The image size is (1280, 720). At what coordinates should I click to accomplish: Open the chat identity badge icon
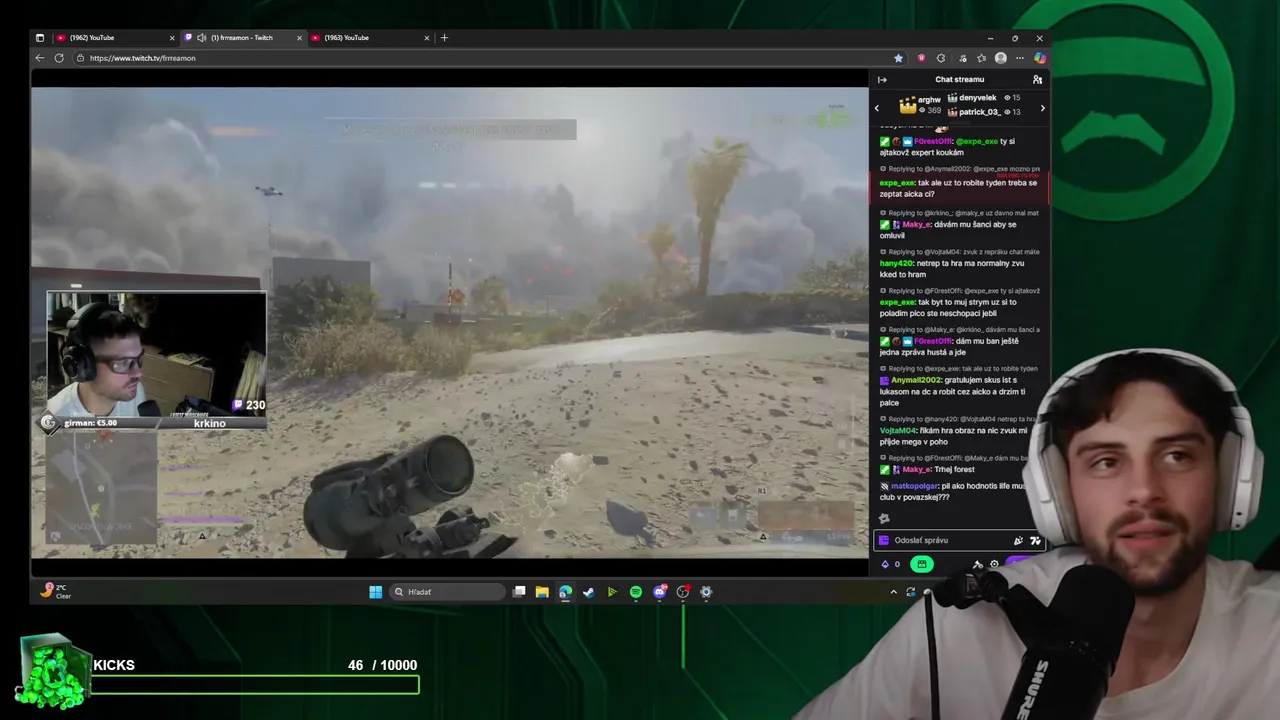[x=883, y=540]
